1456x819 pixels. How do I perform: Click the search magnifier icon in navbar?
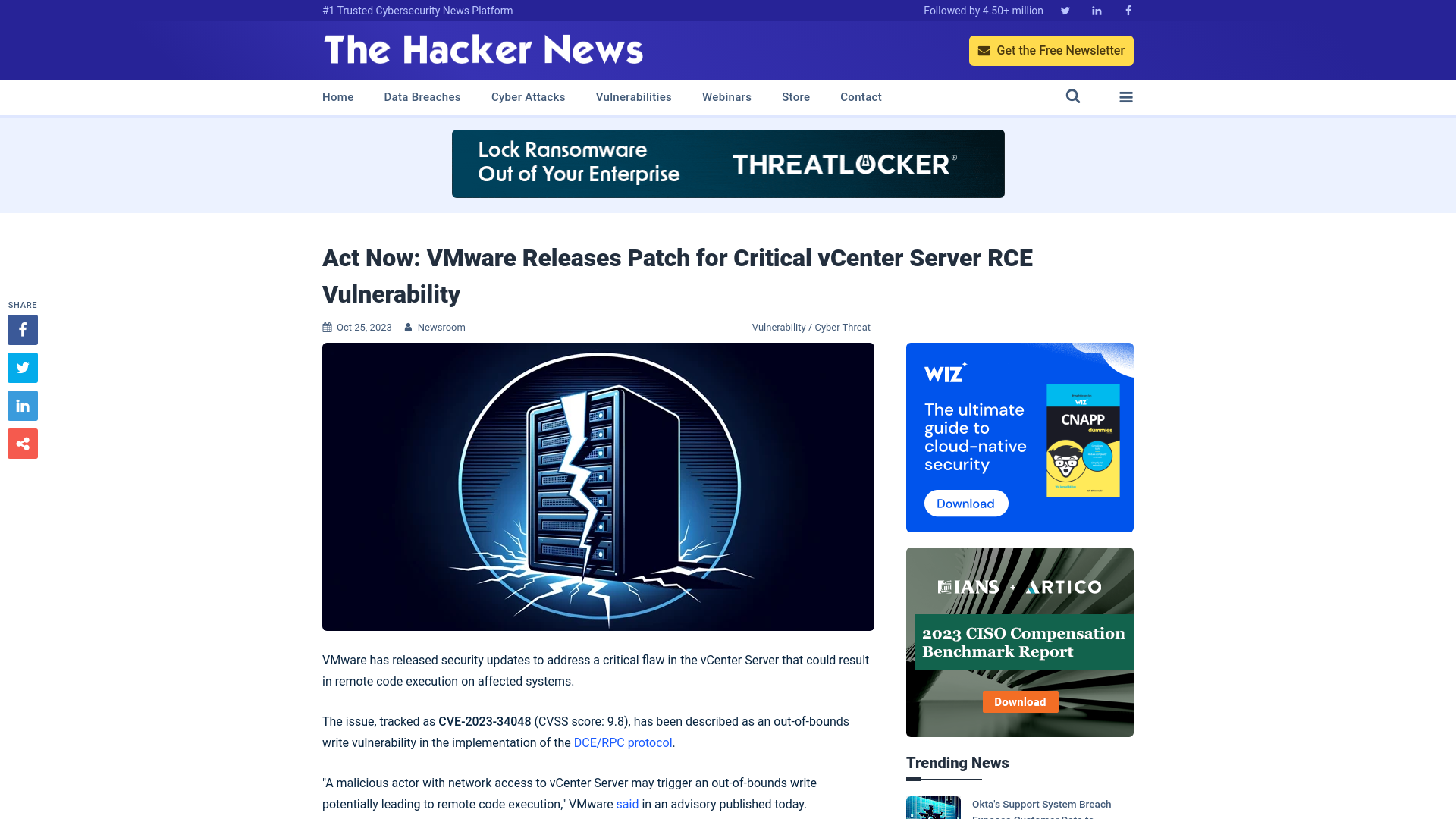coord(1073,97)
